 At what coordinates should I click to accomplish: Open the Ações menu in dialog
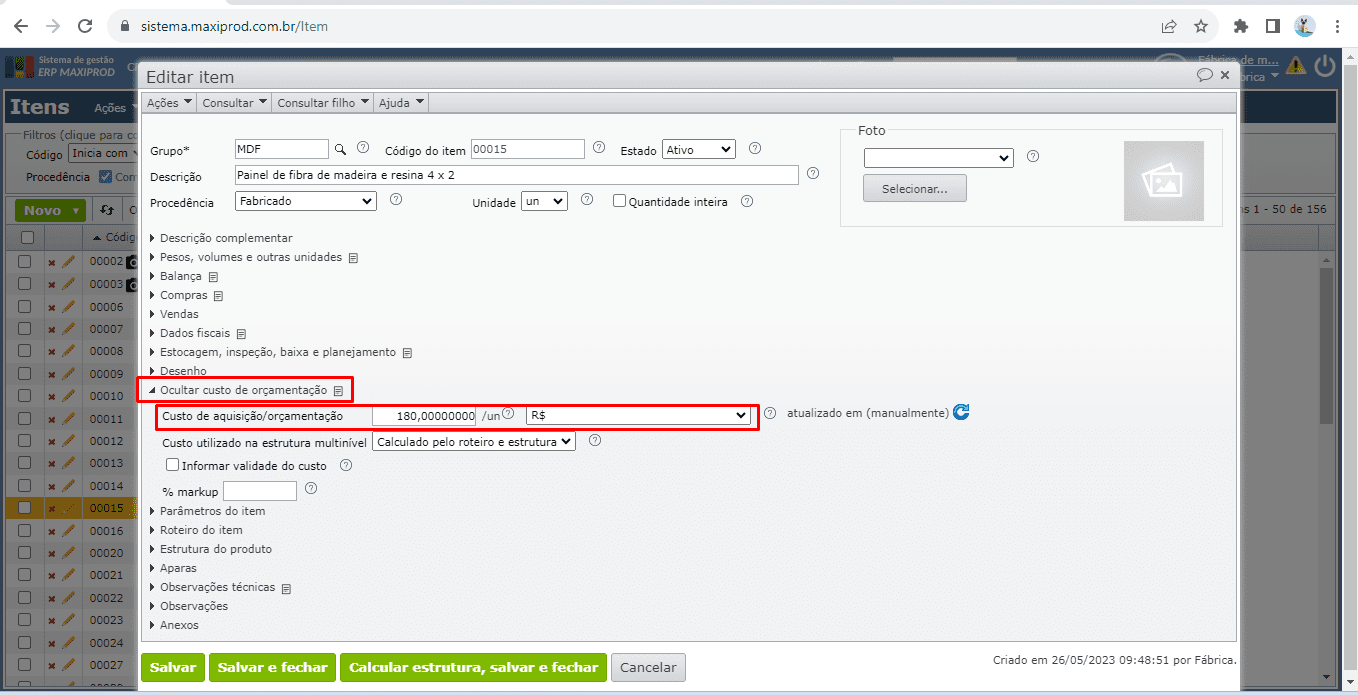(169, 102)
